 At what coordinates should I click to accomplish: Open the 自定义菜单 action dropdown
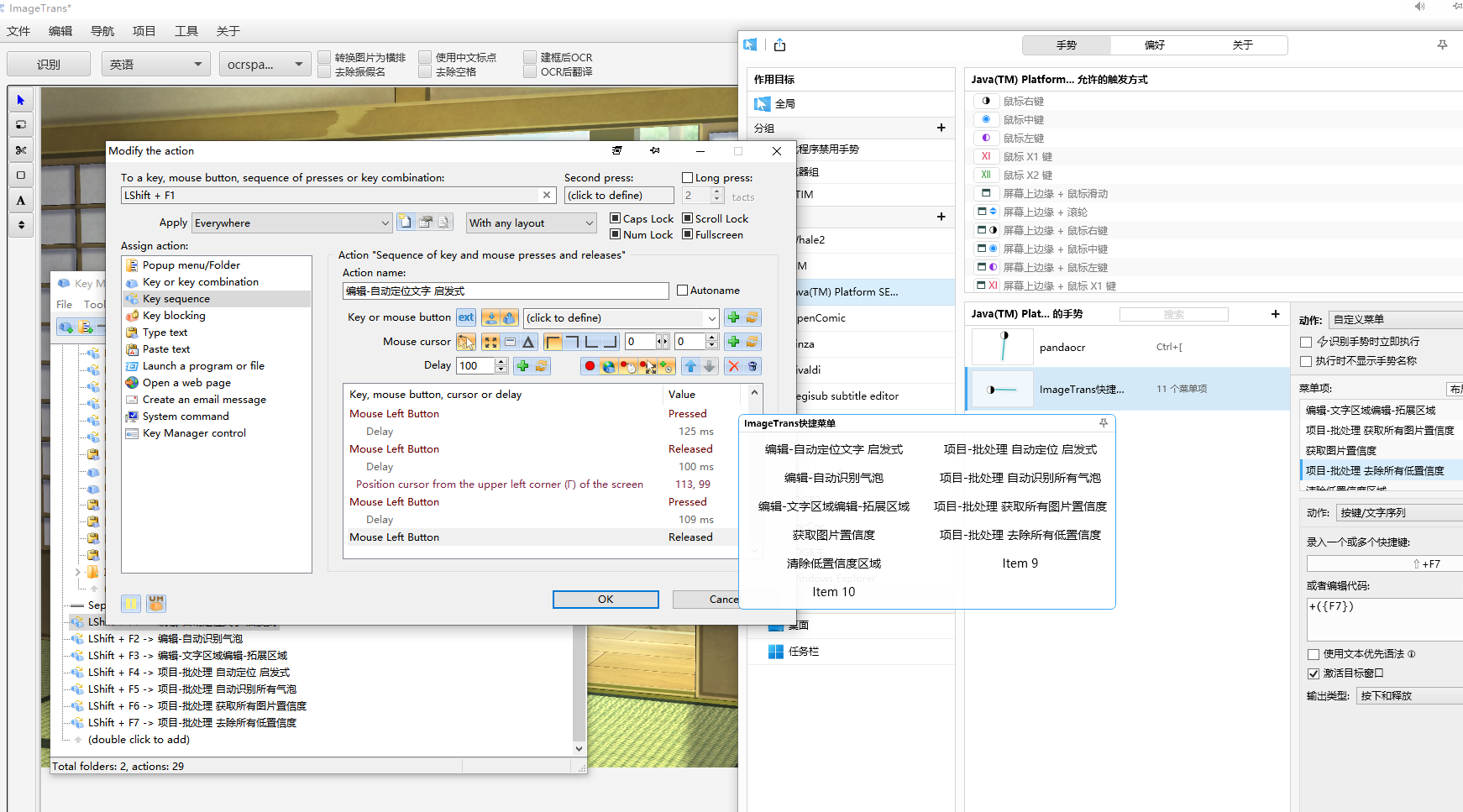(1396, 320)
